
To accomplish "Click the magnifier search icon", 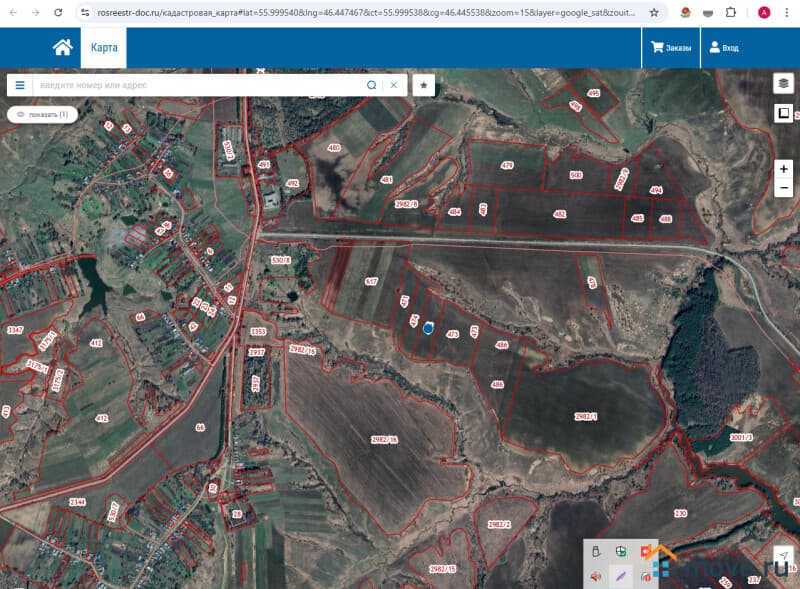I will tap(372, 85).
